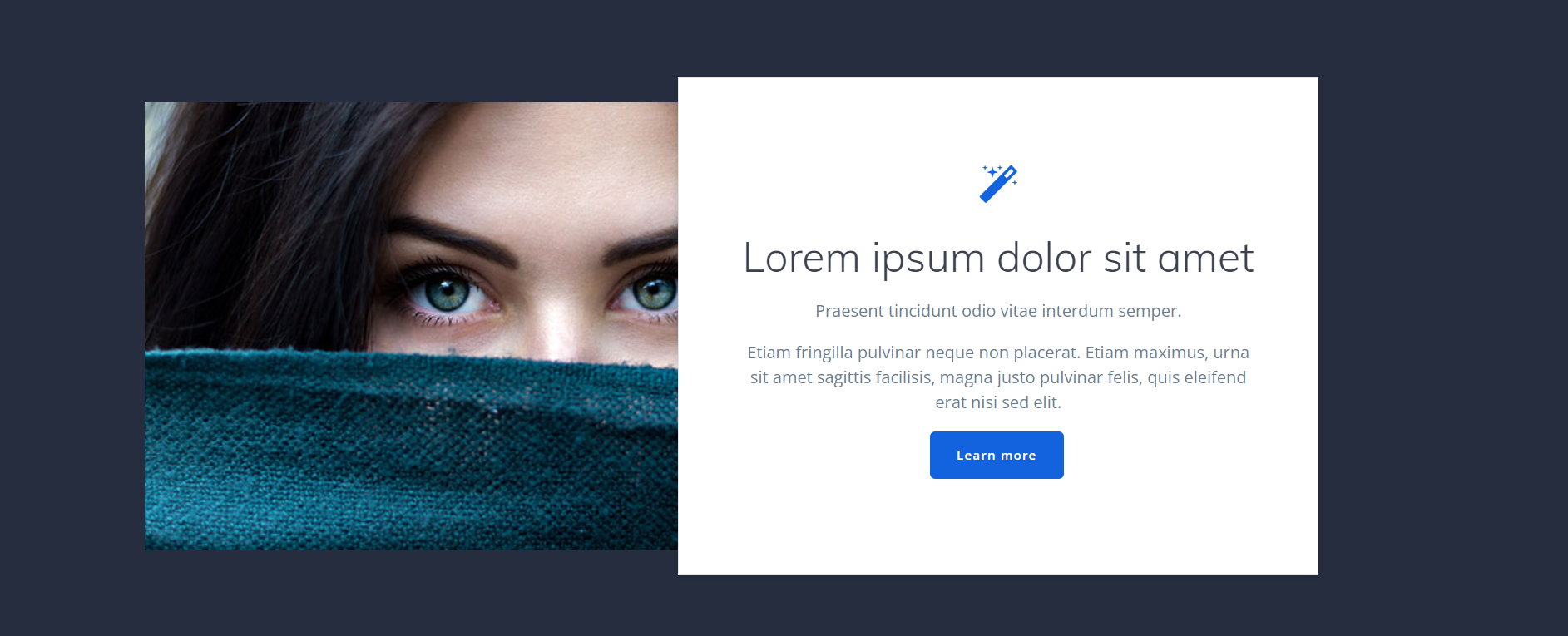Click the blue magic wand icon
Viewport: 1568px width, 636px height.
(x=998, y=184)
